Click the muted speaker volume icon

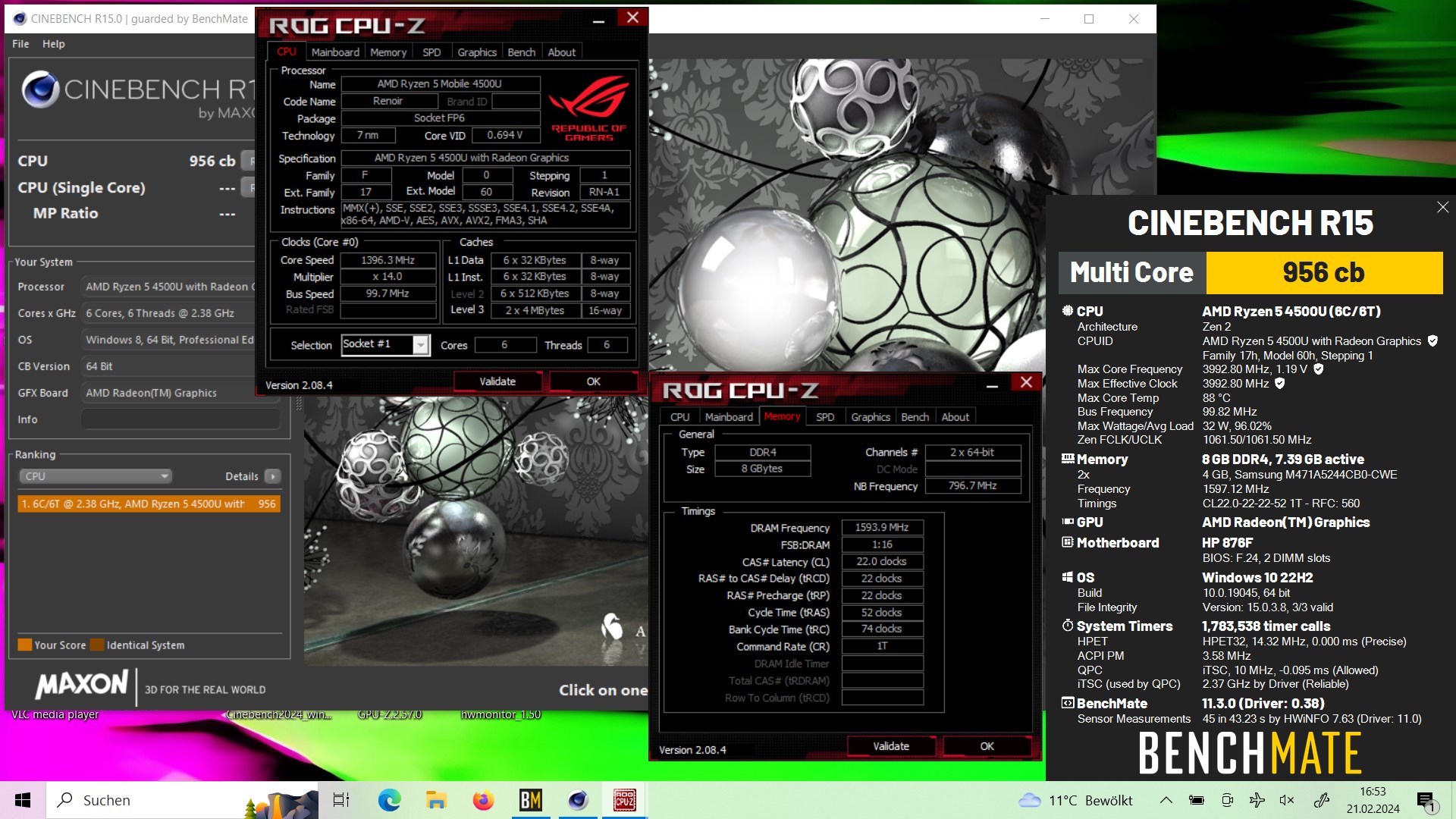pyautogui.click(x=1287, y=800)
